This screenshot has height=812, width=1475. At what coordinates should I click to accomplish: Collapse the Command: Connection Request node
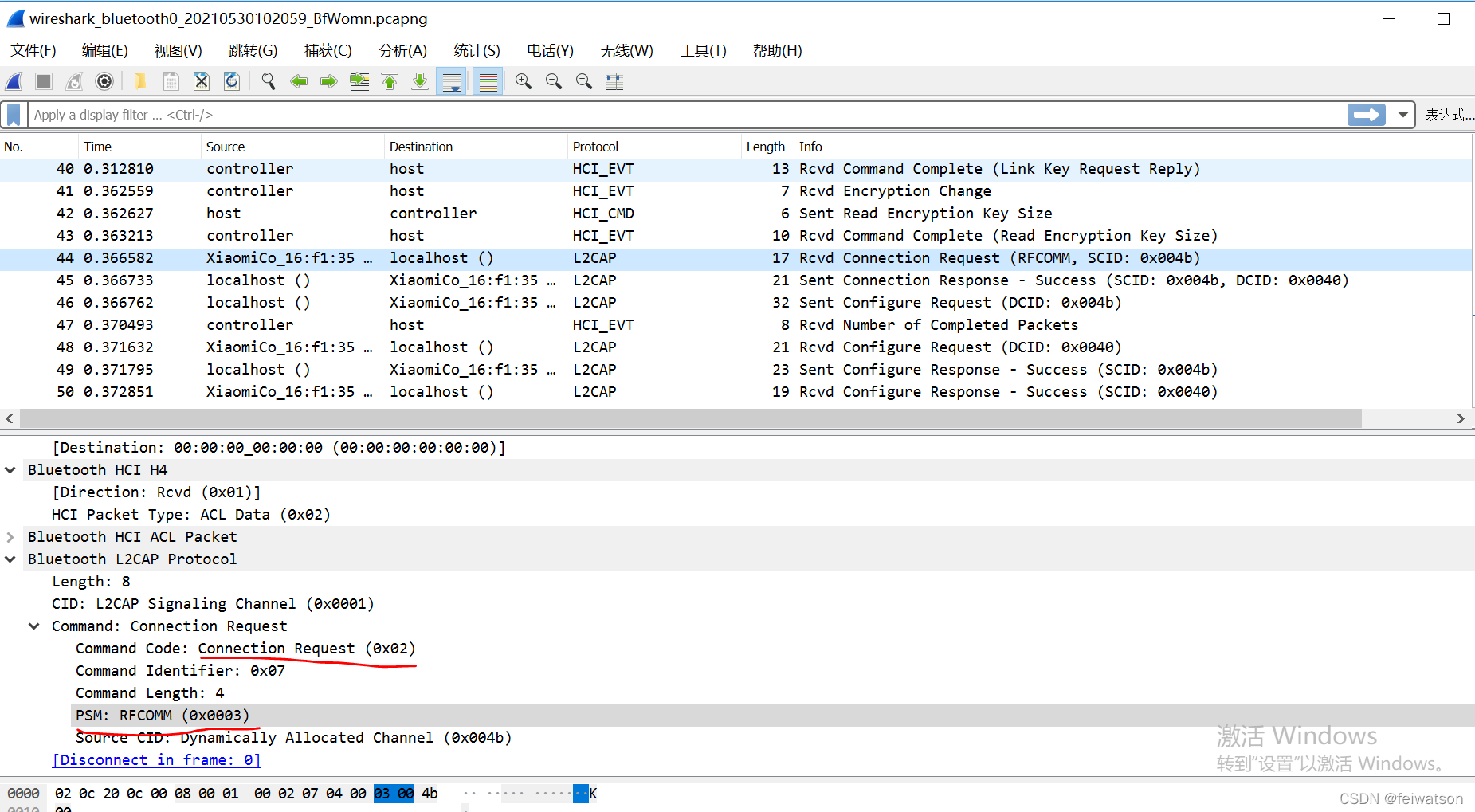click(34, 626)
